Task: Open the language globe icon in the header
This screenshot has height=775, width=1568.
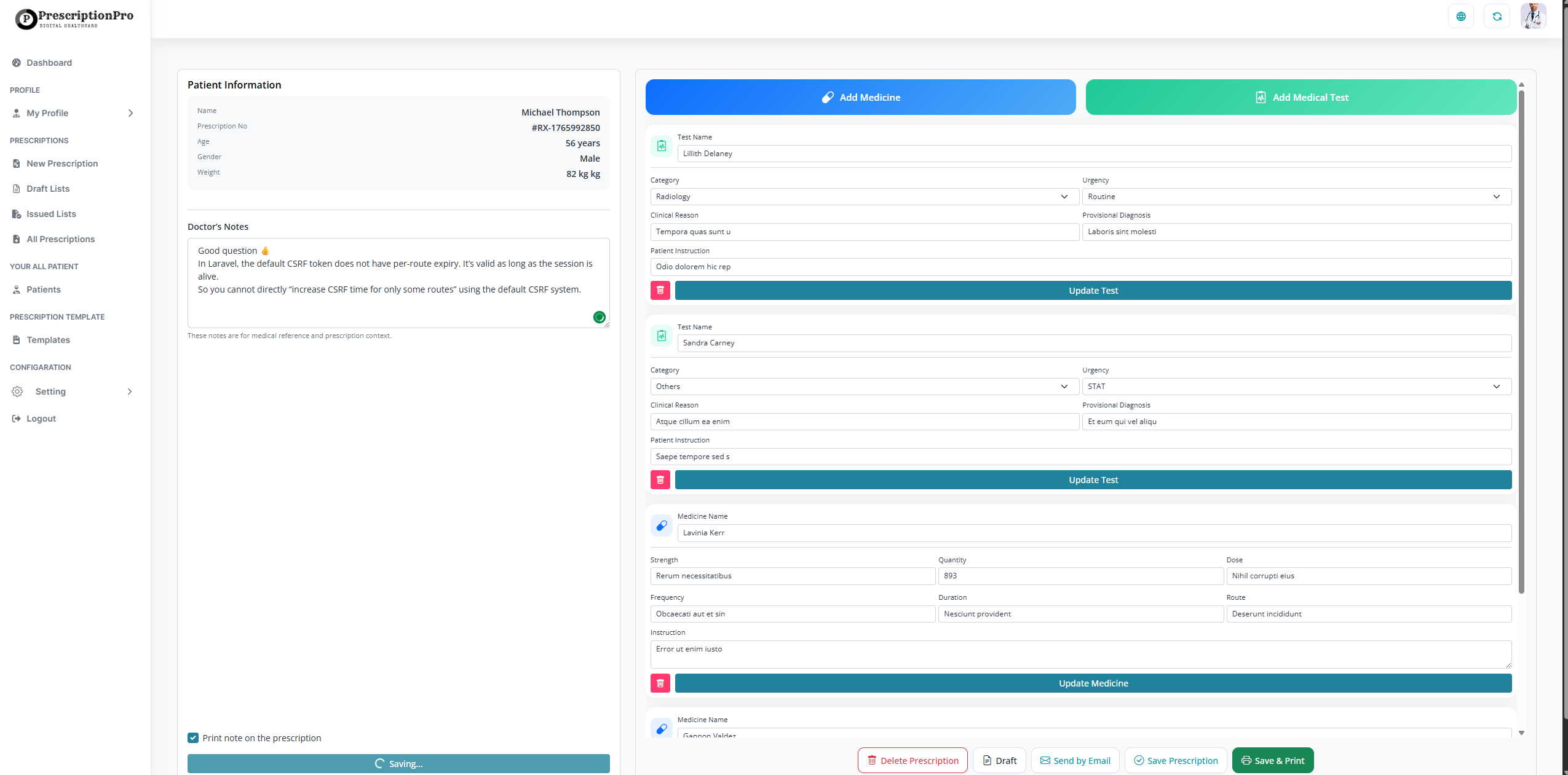Action: 1462,16
